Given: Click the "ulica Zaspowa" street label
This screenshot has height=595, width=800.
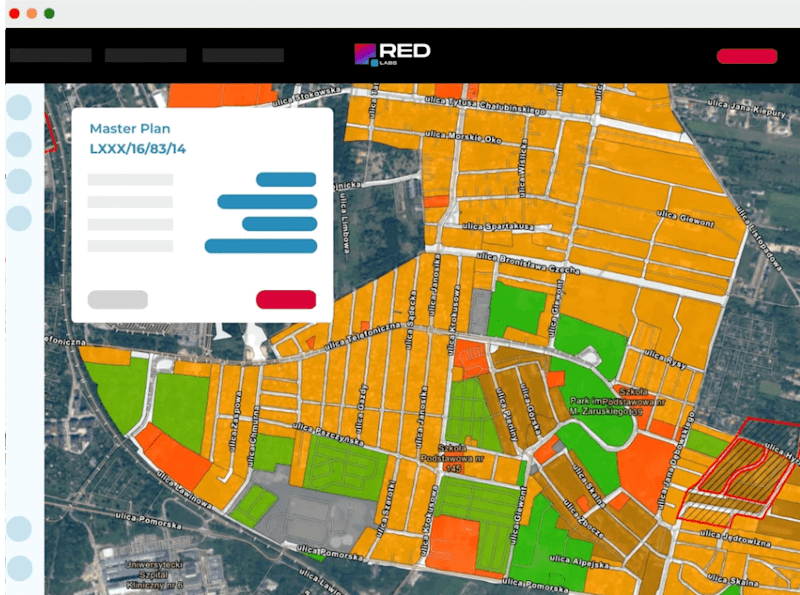Looking at the screenshot, I should (235, 421).
